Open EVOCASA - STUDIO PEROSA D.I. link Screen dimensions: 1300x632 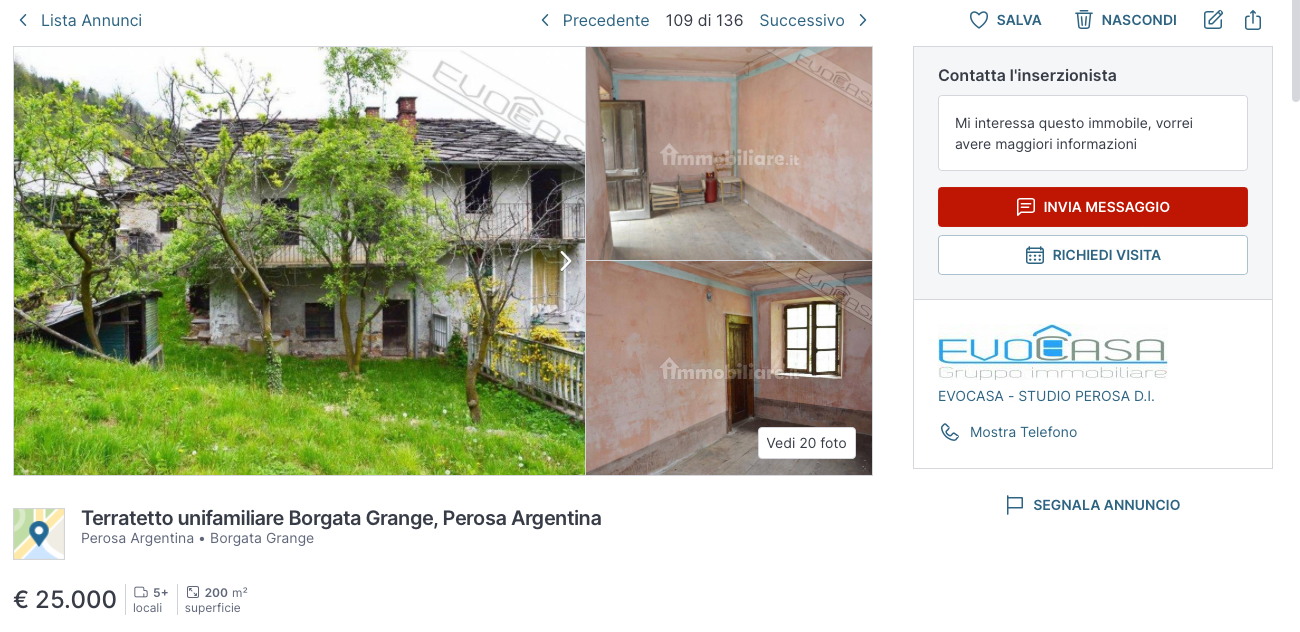(x=1046, y=396)
